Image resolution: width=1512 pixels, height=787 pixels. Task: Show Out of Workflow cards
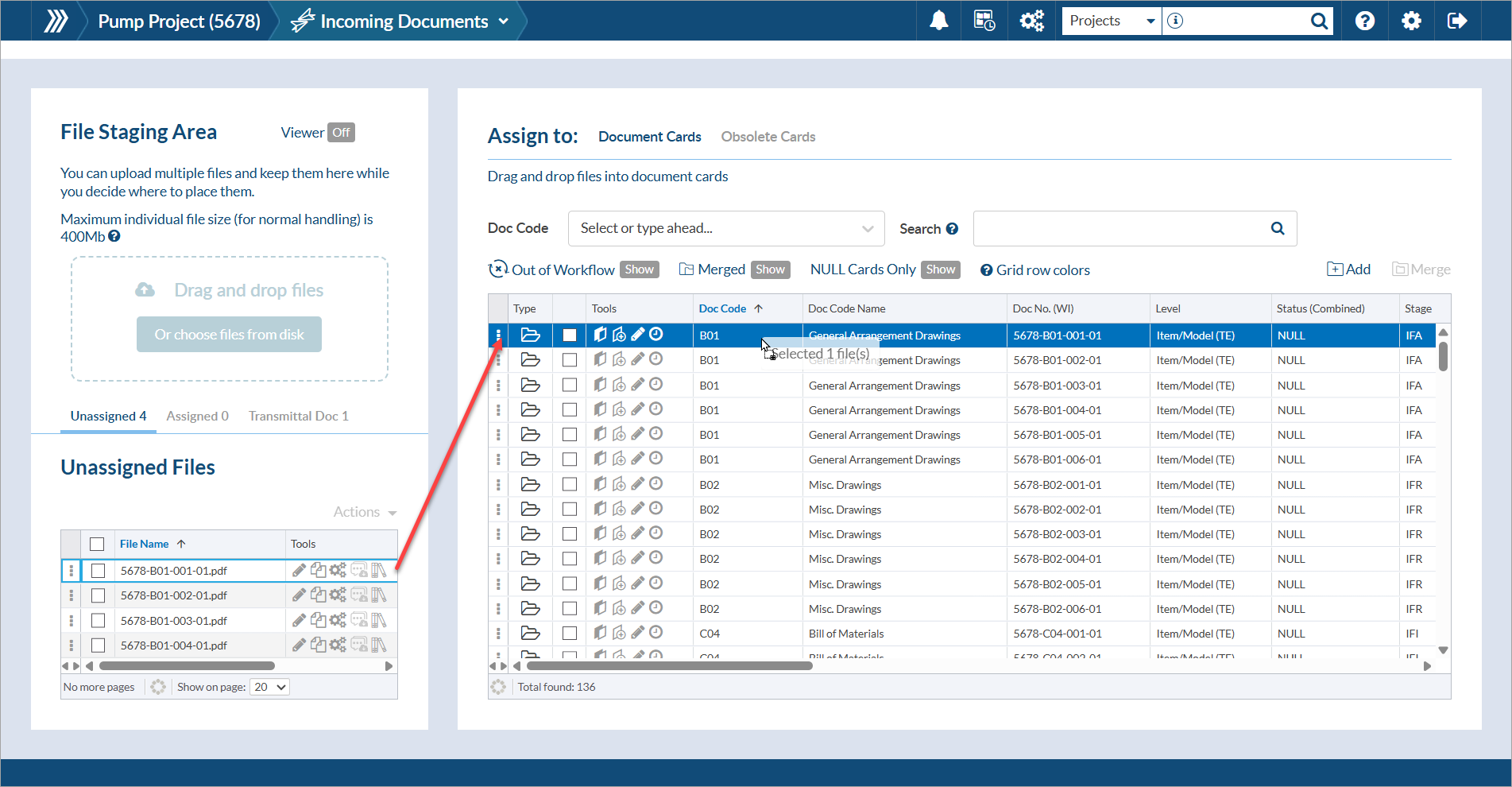pyautogui.click(x=639, y=269)
